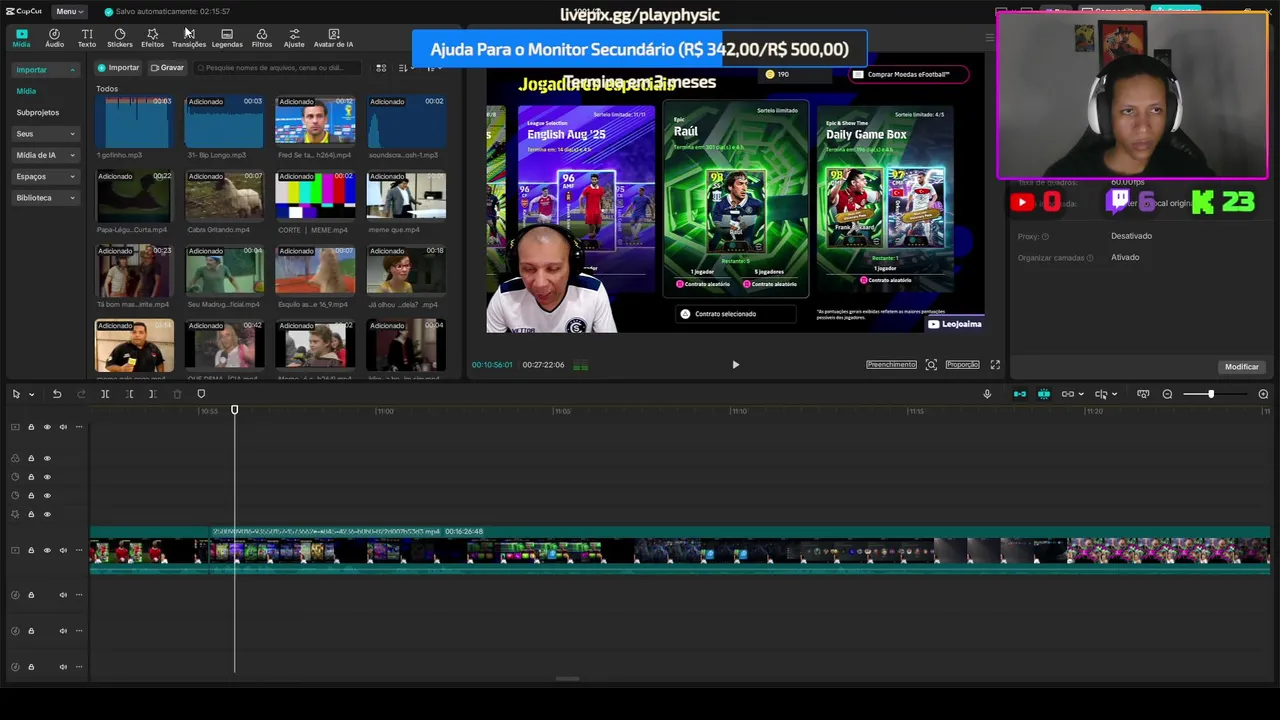Select the Fred Se ta... h264).mp4 thumbnail
The height and width of the screenshot is (720, 1280).
(x=315, y=121)
